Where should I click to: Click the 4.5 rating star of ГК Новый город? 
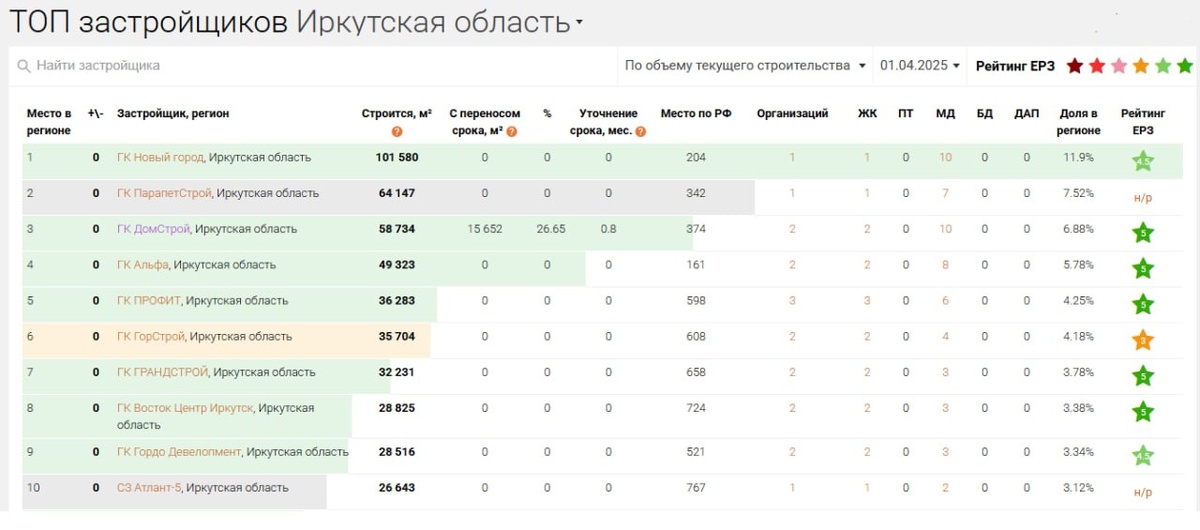click(x=1143, y=160)
